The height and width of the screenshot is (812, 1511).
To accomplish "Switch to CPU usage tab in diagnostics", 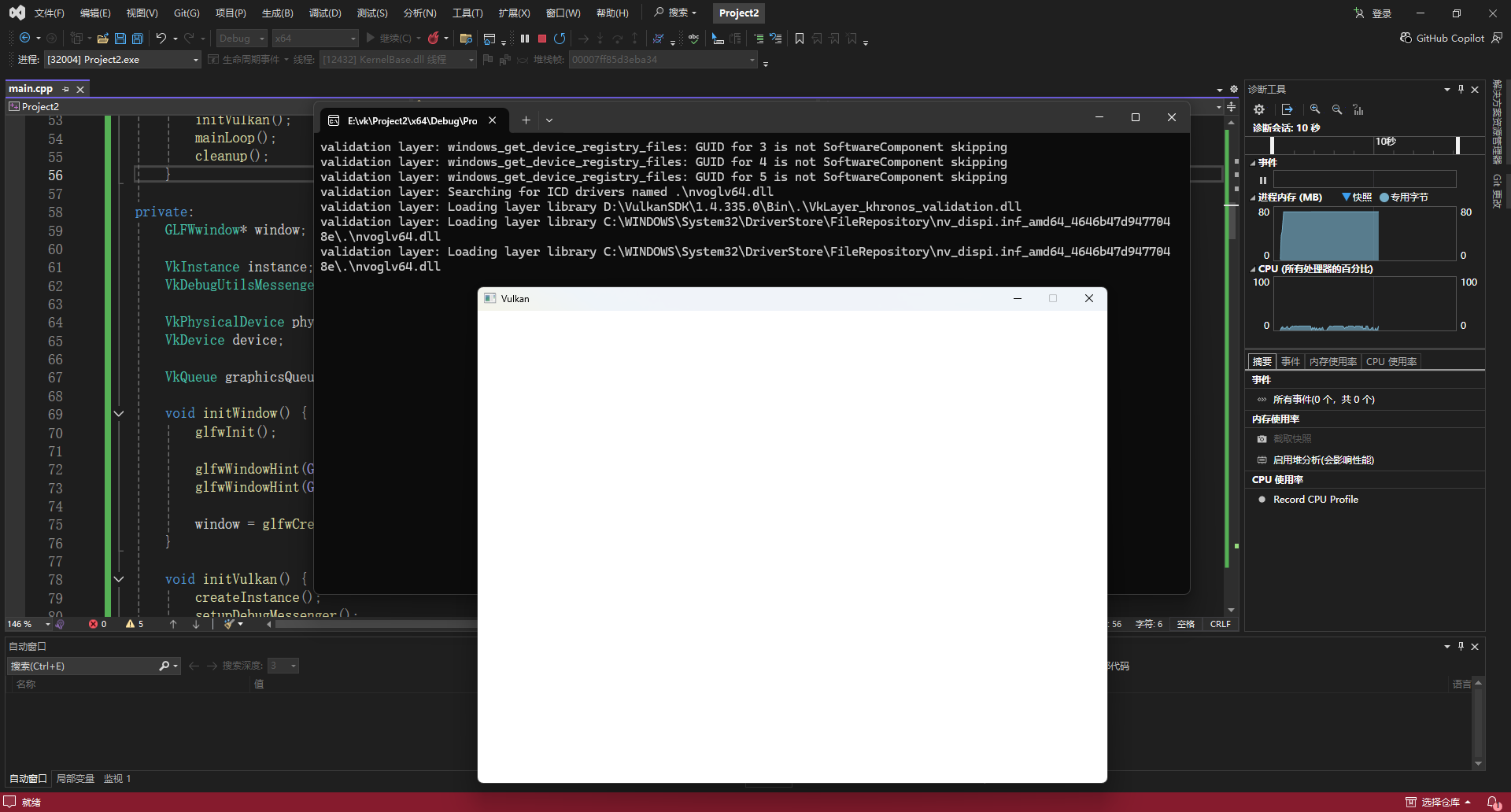I will point(1391,362).
